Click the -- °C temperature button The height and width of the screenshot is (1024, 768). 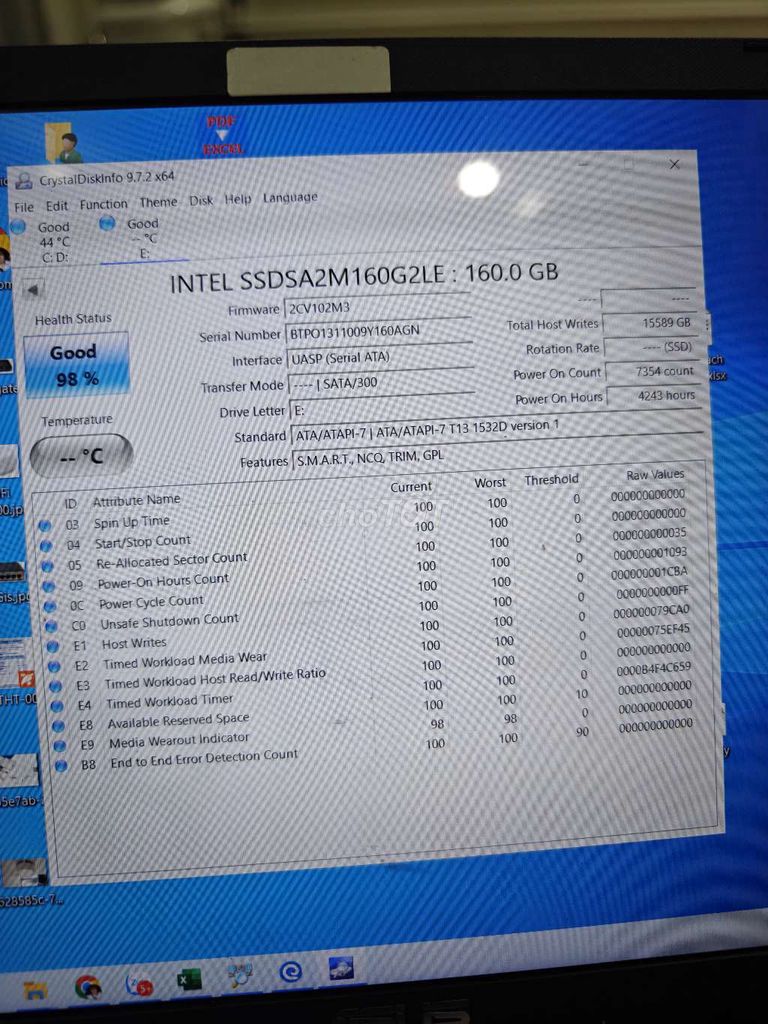click(x=81, y=455)
